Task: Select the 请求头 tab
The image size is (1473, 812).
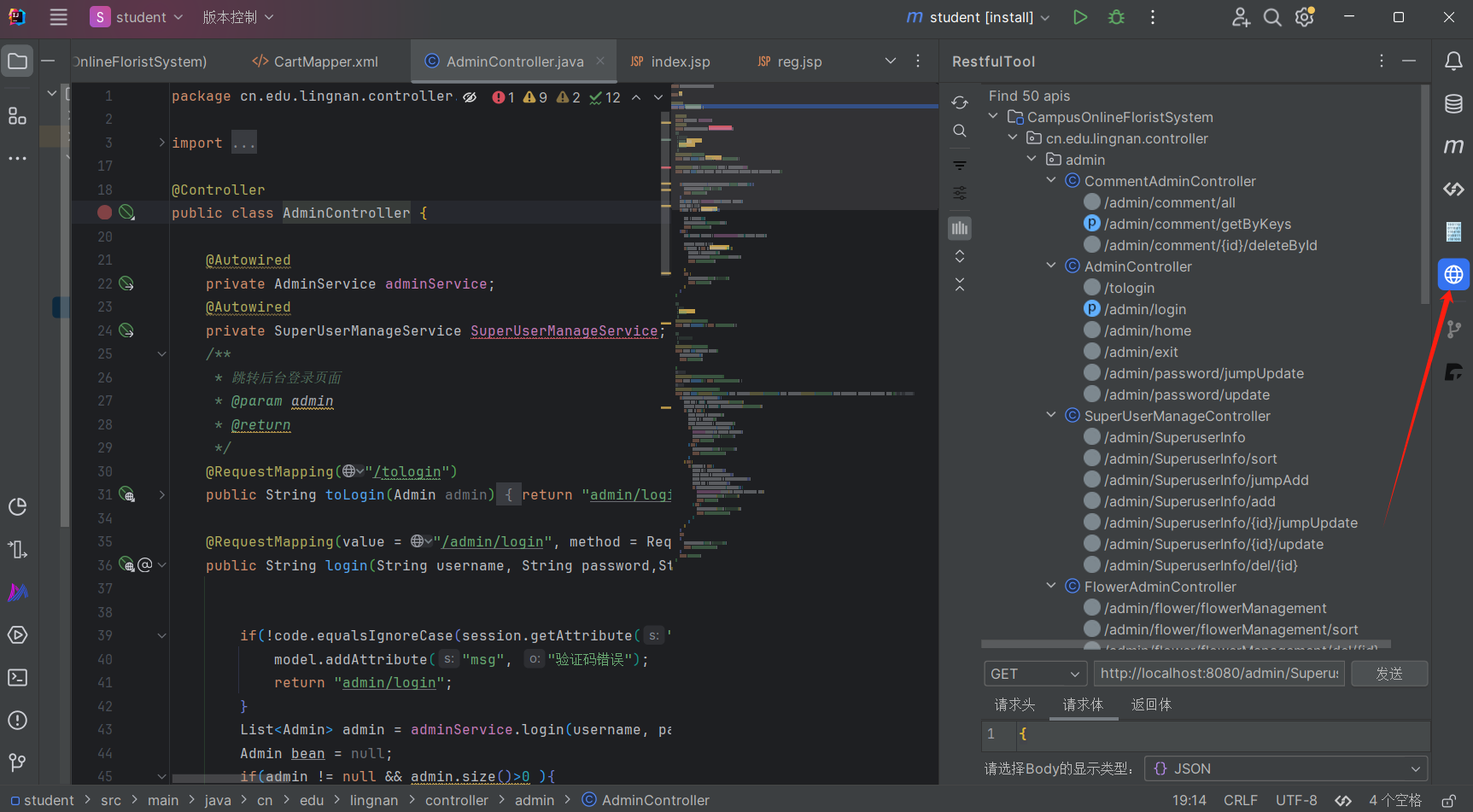Action: click(x=1014, y=704)
